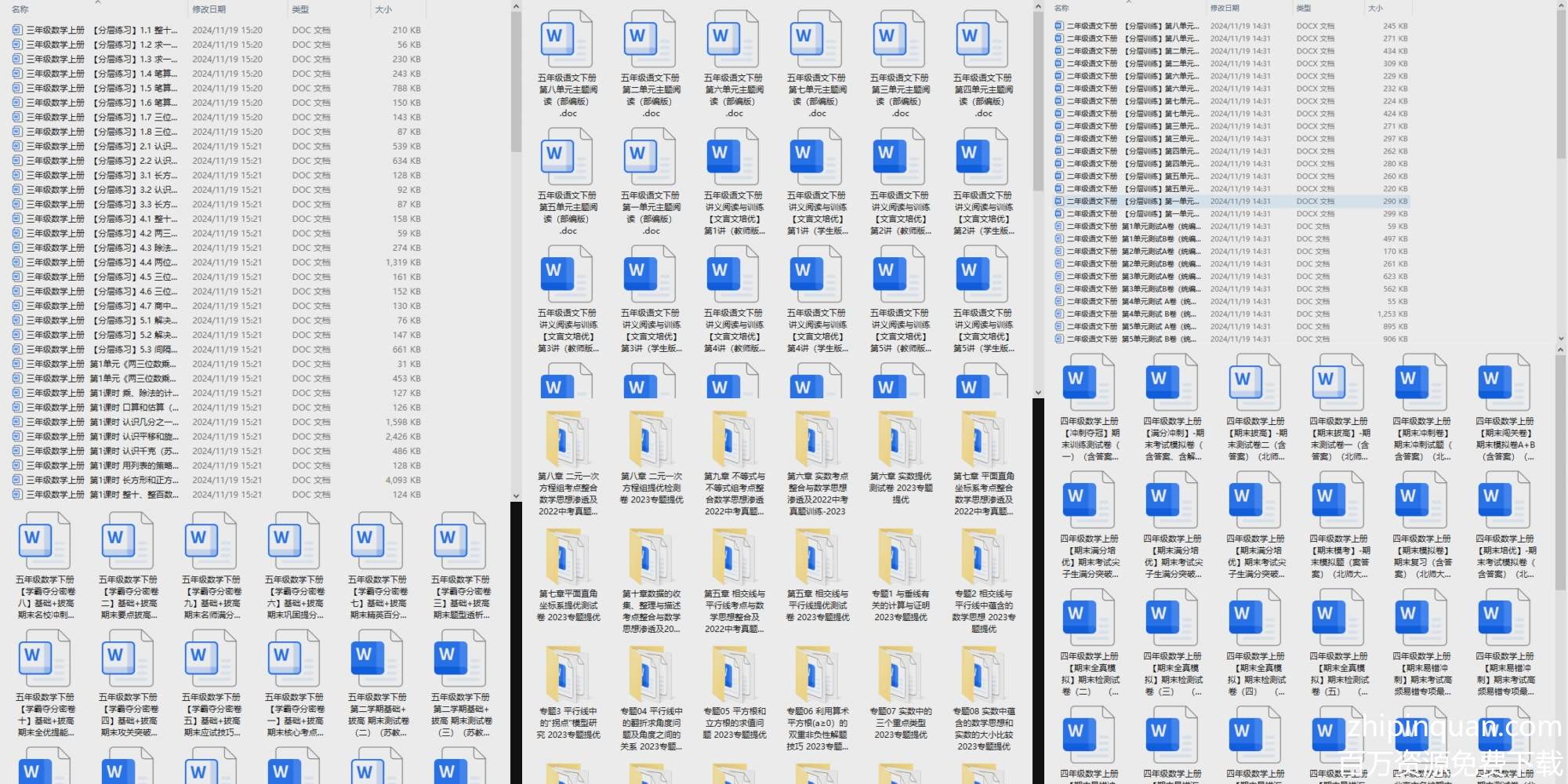Click down scroll arrow of left file list

(515, 495)
